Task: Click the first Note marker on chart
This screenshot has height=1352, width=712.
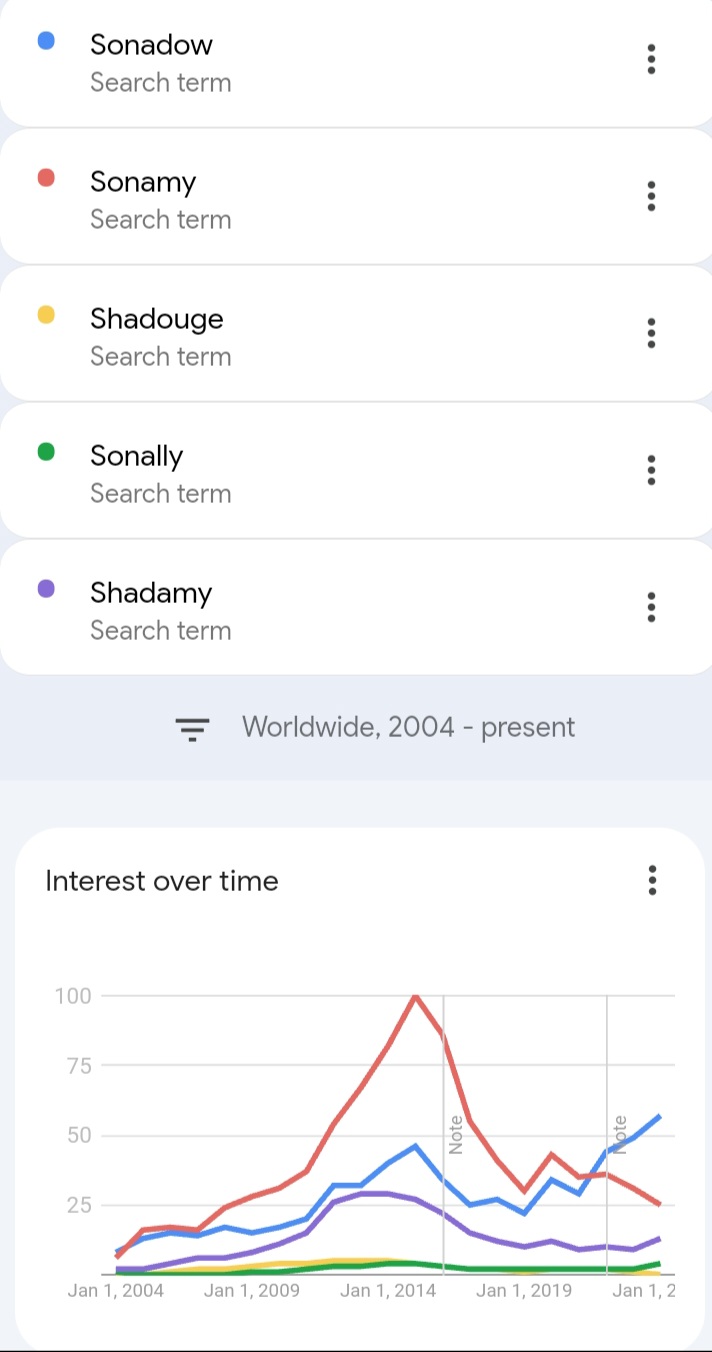Action: 455,1134
